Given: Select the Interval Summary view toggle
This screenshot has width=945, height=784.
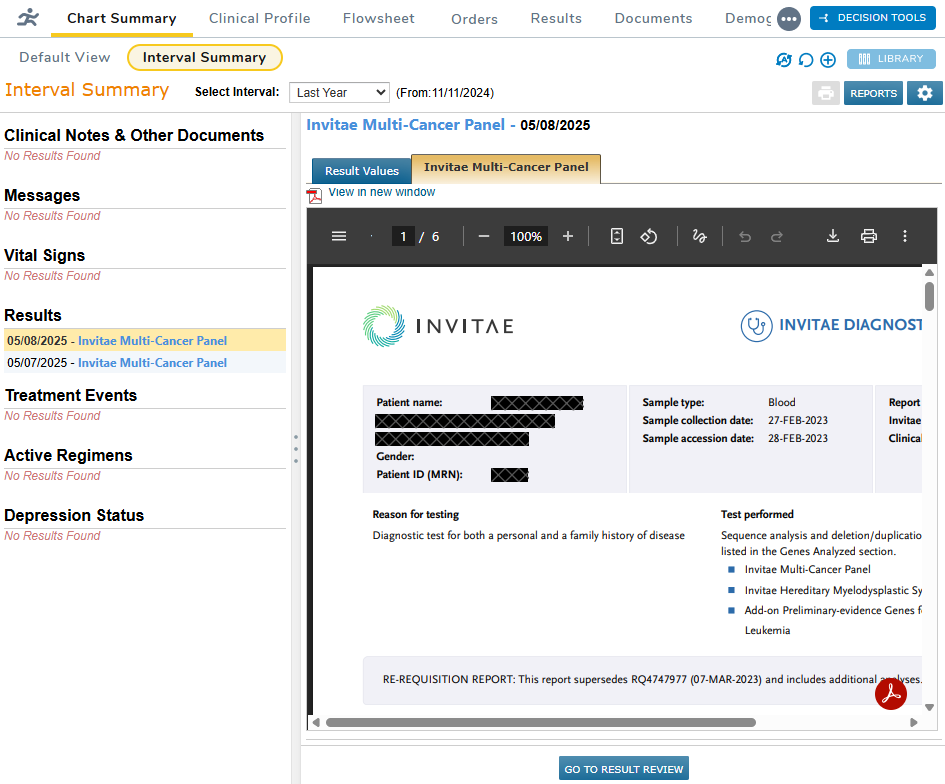Looking at the screenshot, I should 205,58.
